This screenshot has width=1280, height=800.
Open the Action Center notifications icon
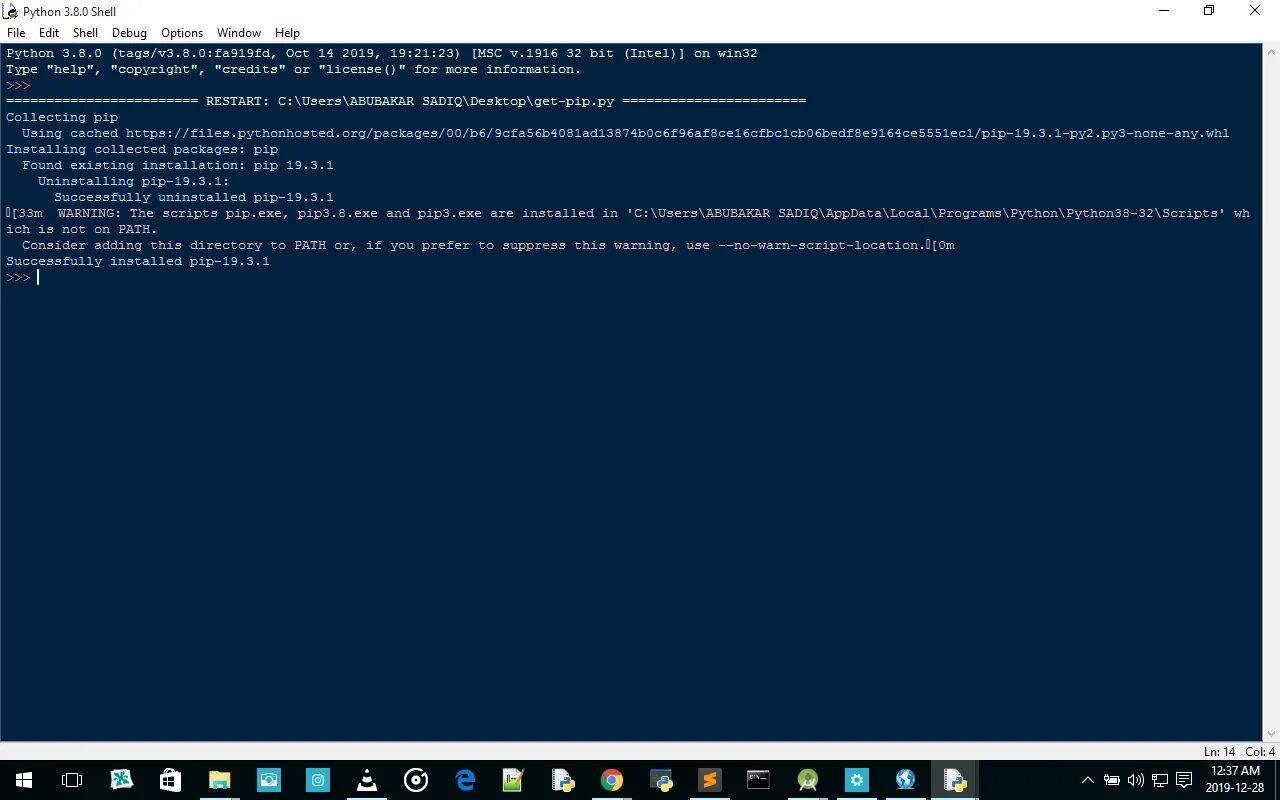1184,780
